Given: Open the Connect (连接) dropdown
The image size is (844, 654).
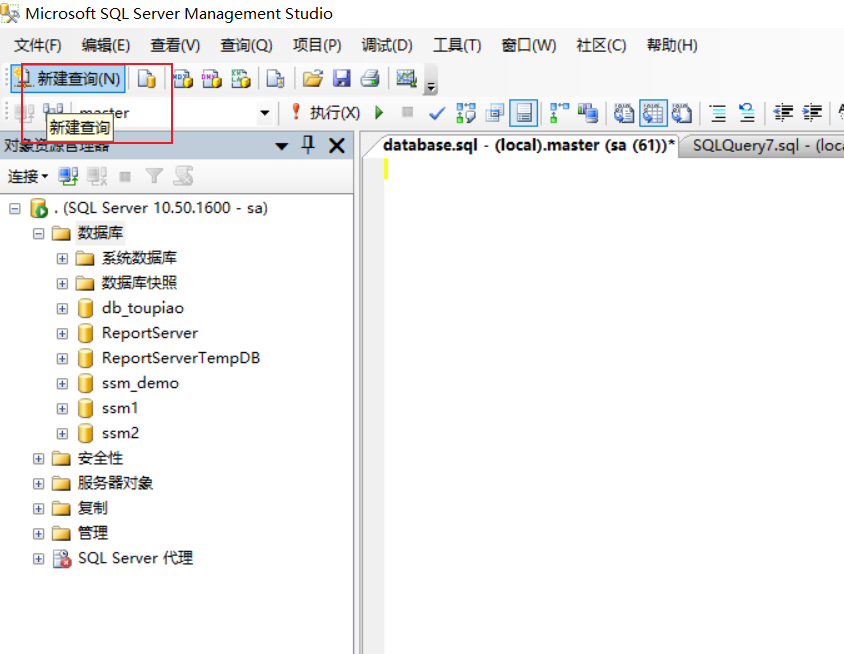Looking at the screenshot, I should pyautogui.click(x=27, y=176).
